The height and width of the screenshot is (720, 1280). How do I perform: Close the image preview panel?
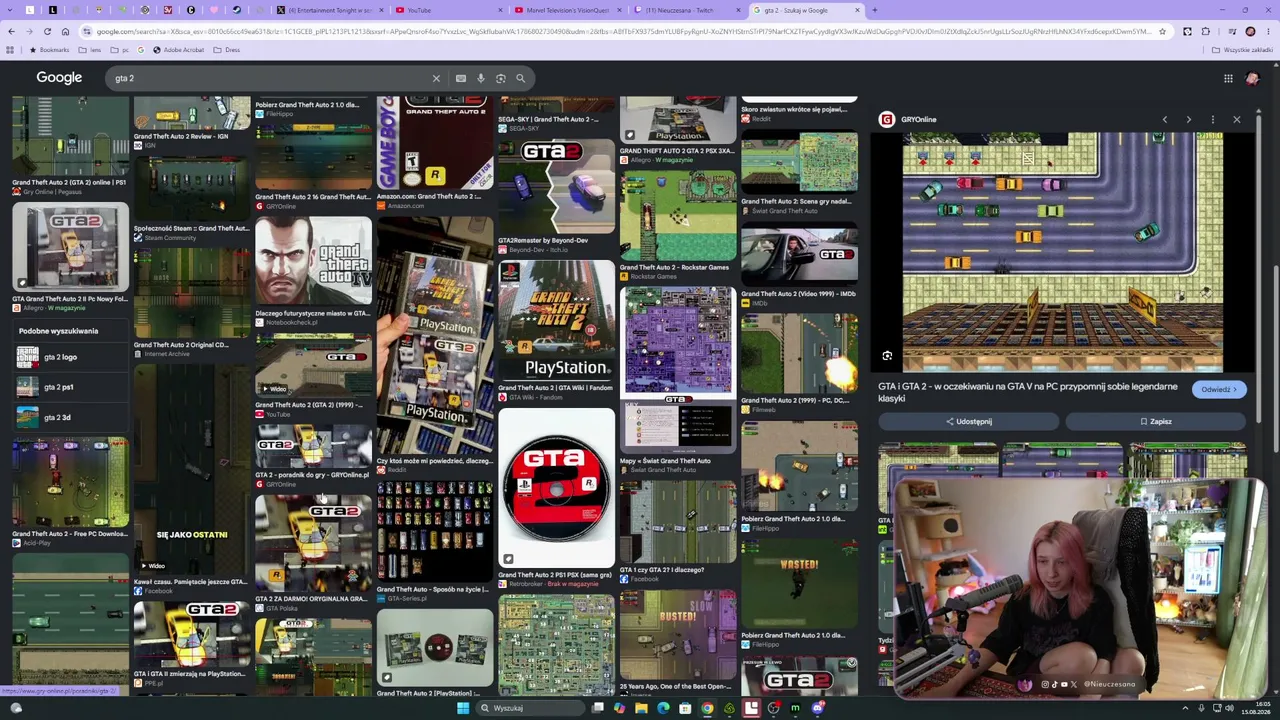[x=1236, y=120]
